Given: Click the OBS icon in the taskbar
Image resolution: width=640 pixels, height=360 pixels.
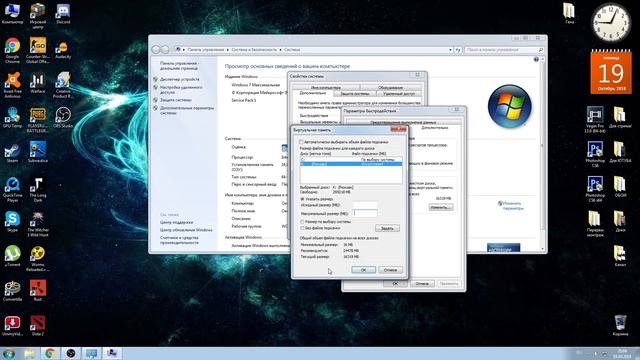Looking at the screenshot, I should tap(71, 353).
